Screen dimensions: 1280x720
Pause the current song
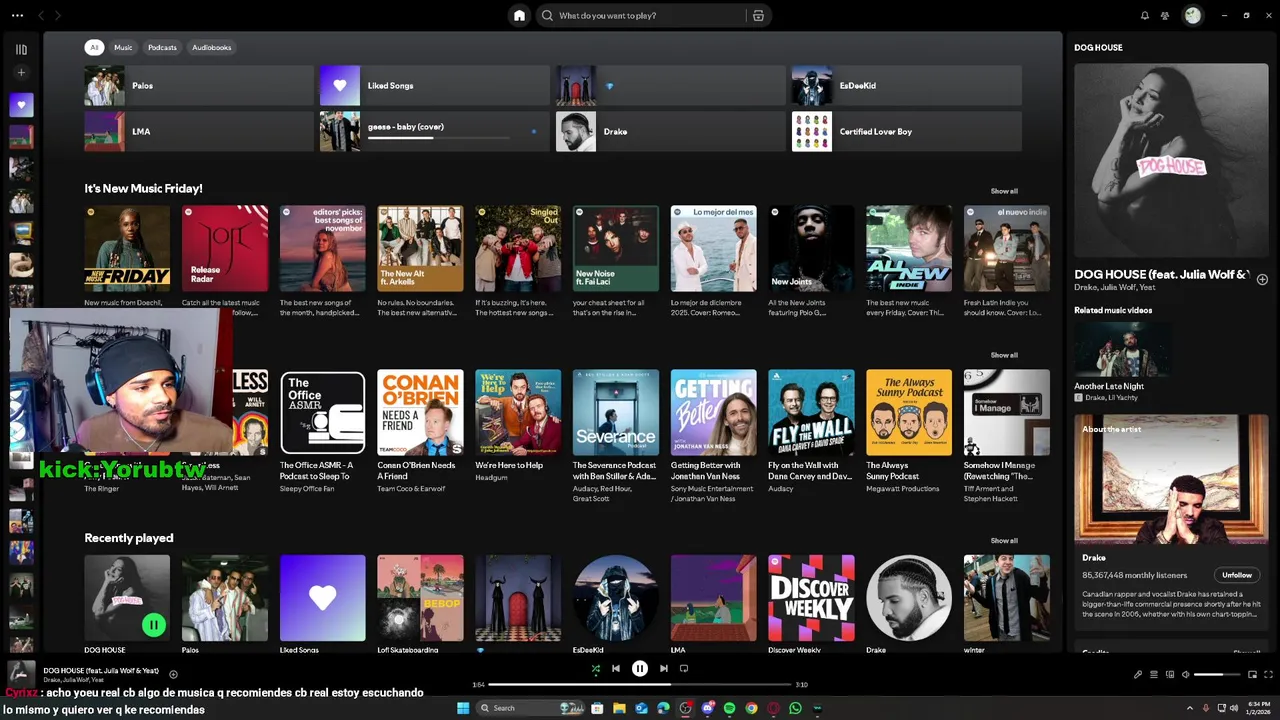tap(640, 668)
